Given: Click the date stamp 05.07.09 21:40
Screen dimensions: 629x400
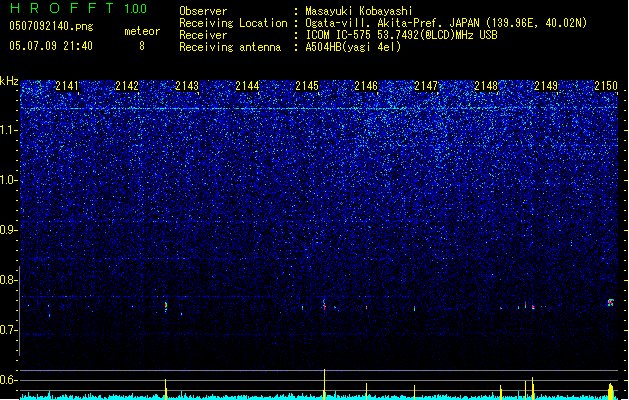Looking at the screenshot, I should [x=51, y=46].
